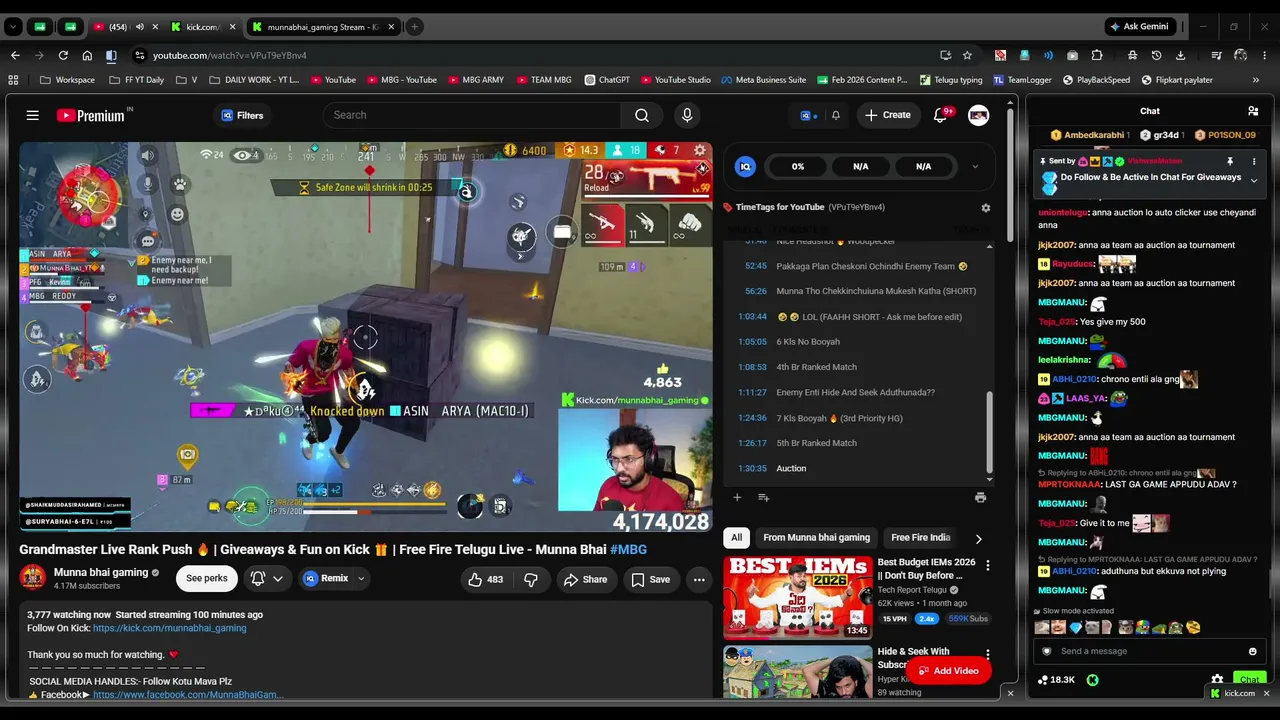Select From Munna bhai gaming chip
This screenshot has width=1280, height=720.
816,538
